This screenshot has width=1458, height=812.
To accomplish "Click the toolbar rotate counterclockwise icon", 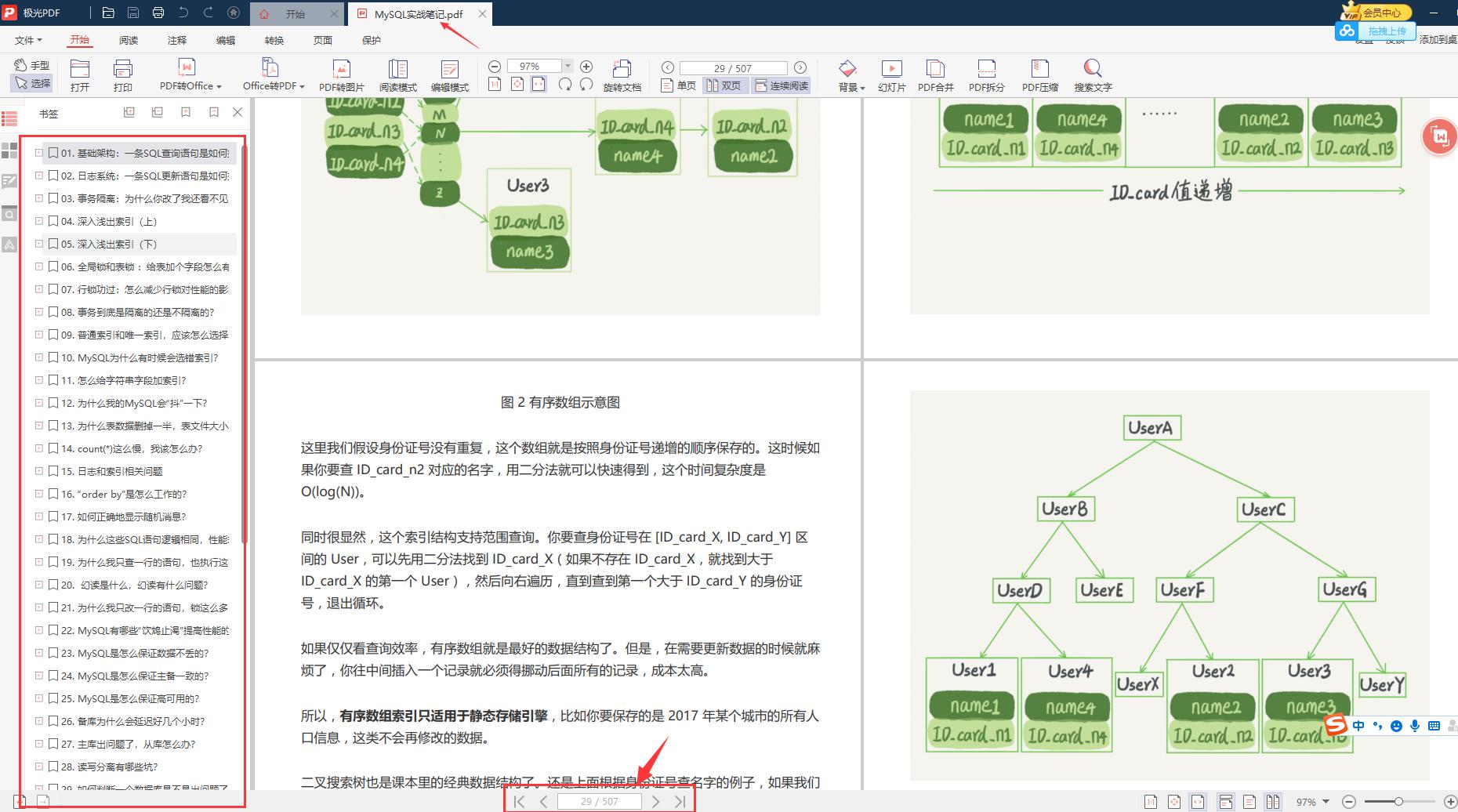I will pos(586,85).
